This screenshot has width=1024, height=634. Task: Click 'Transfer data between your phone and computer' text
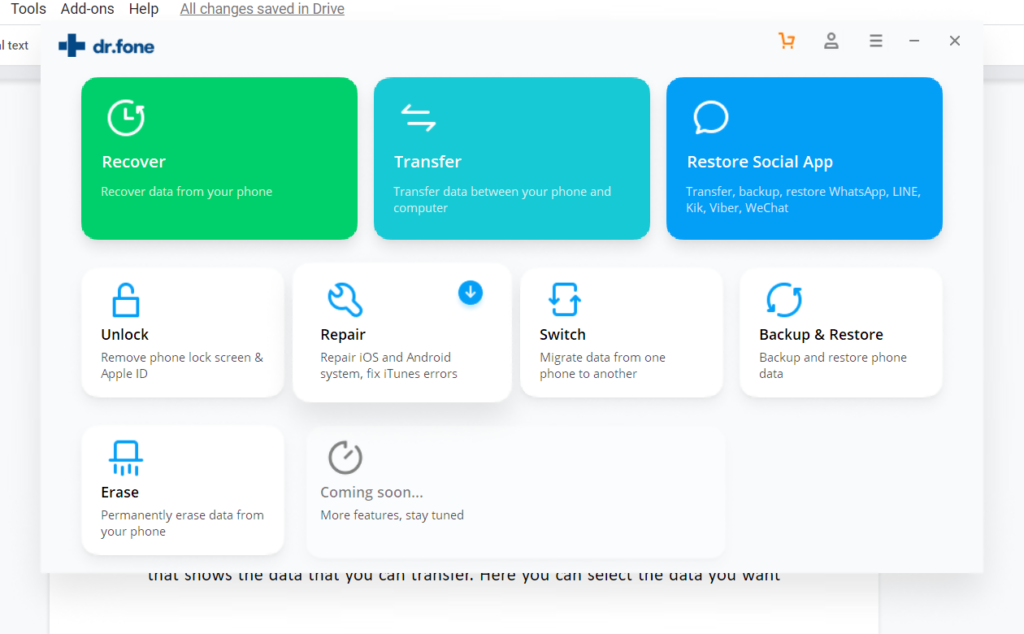(x=502, y=200)
